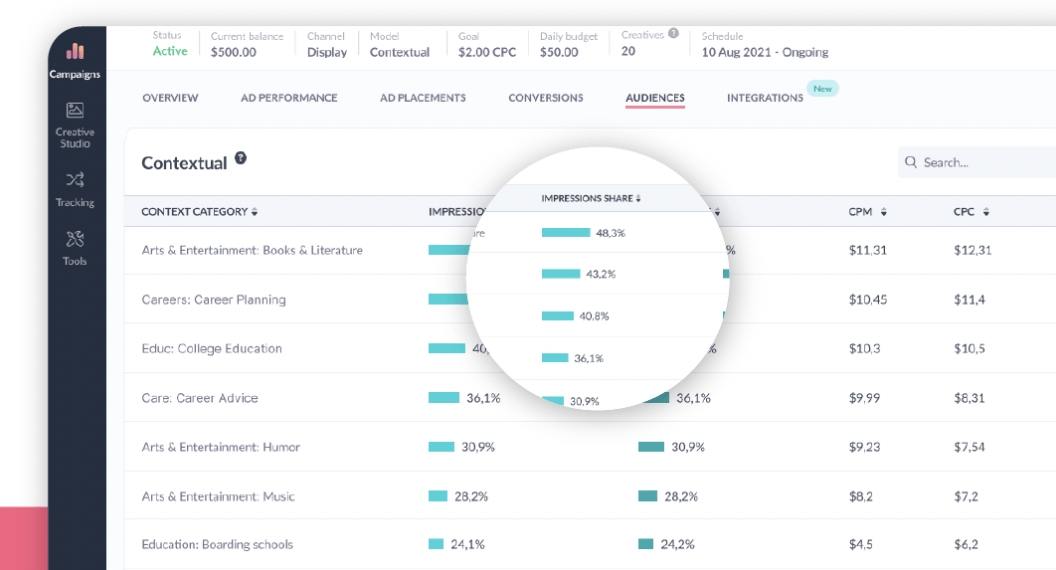Open Creative Studio in the sidebar
This screenshot has height=570, width=1056.
(75, 111)
